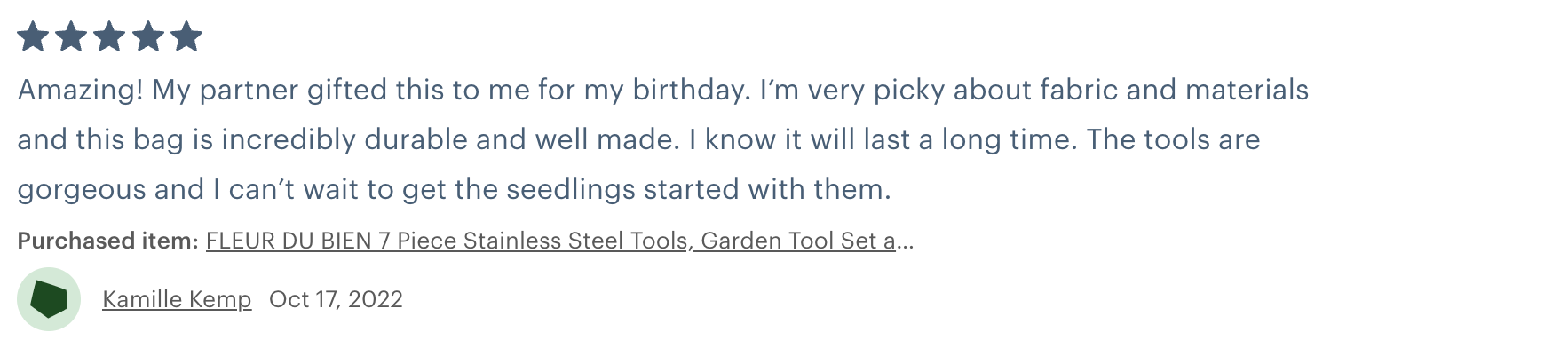This screenshot has height=348, width=1568.
Task: Click the review line mentioning 'incredibly durable'
Action: [638, 139]
